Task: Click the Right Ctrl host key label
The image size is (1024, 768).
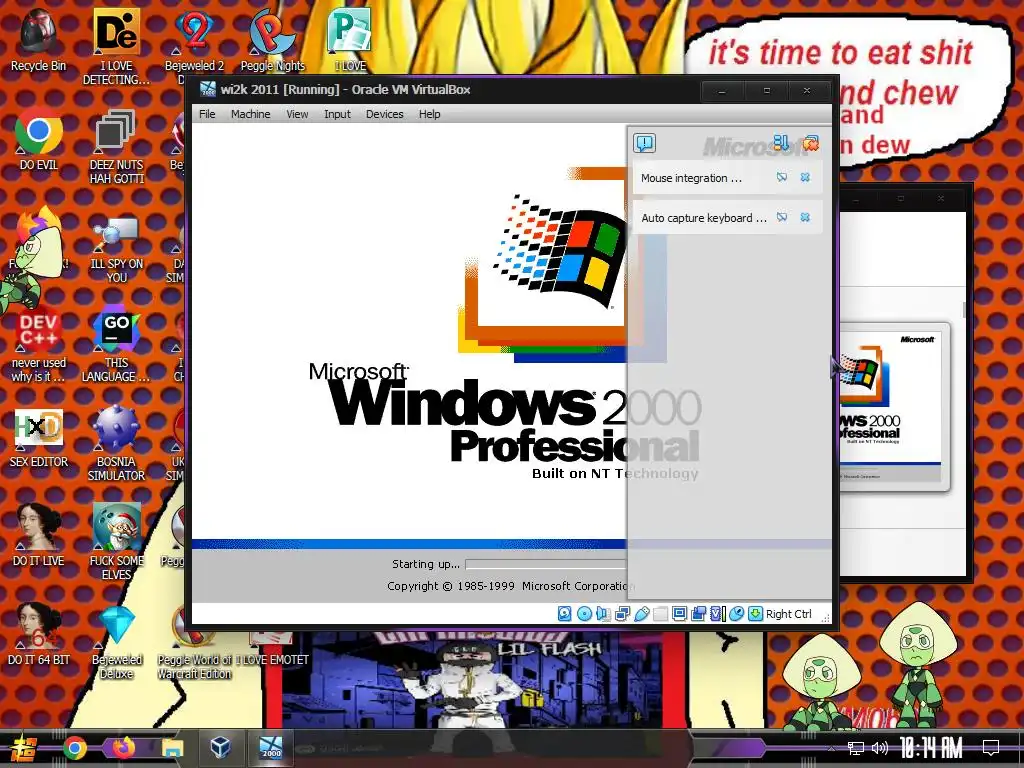Action: pos(788,614)
